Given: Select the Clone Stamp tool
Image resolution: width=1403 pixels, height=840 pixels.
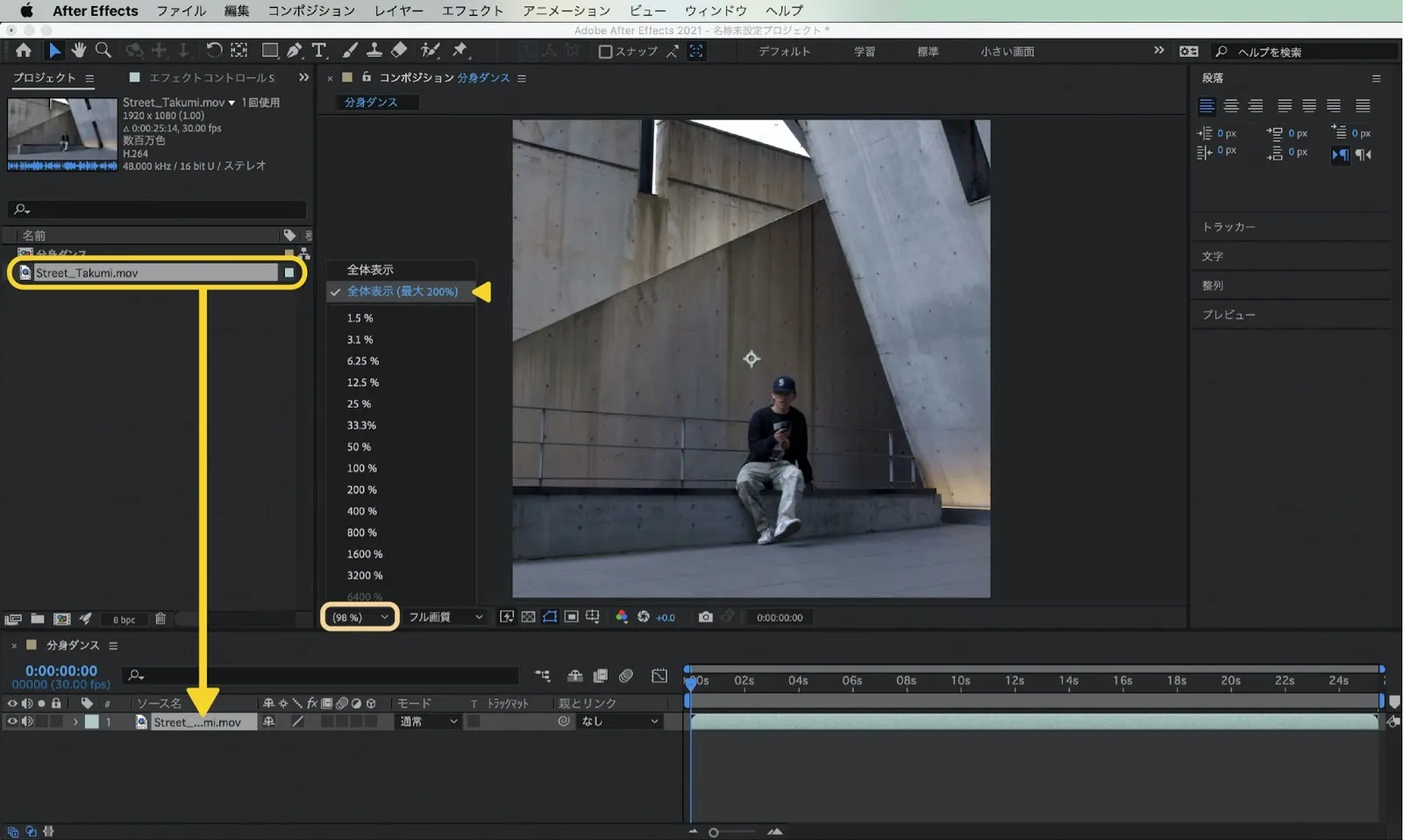Looking at the screenshot, I should (374, 50).
